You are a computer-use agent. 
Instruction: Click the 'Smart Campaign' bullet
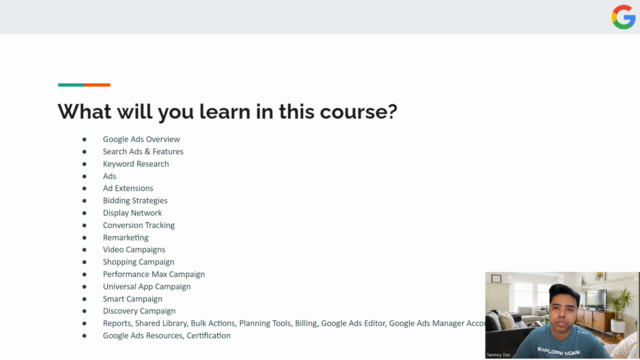pyautogui.click(x=132, y=299)
